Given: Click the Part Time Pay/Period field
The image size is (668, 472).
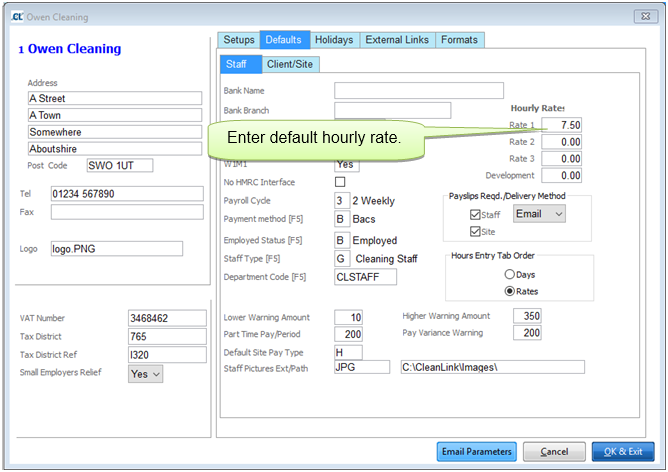Looking at the screenshot, I should pos(348,334).
